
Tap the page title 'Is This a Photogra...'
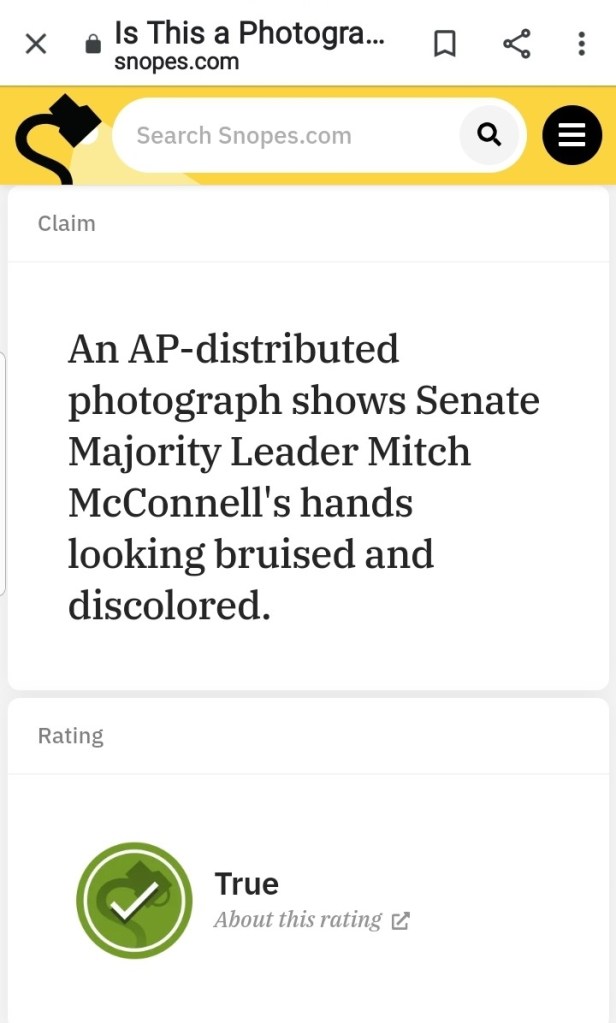(x=250, y=33)
